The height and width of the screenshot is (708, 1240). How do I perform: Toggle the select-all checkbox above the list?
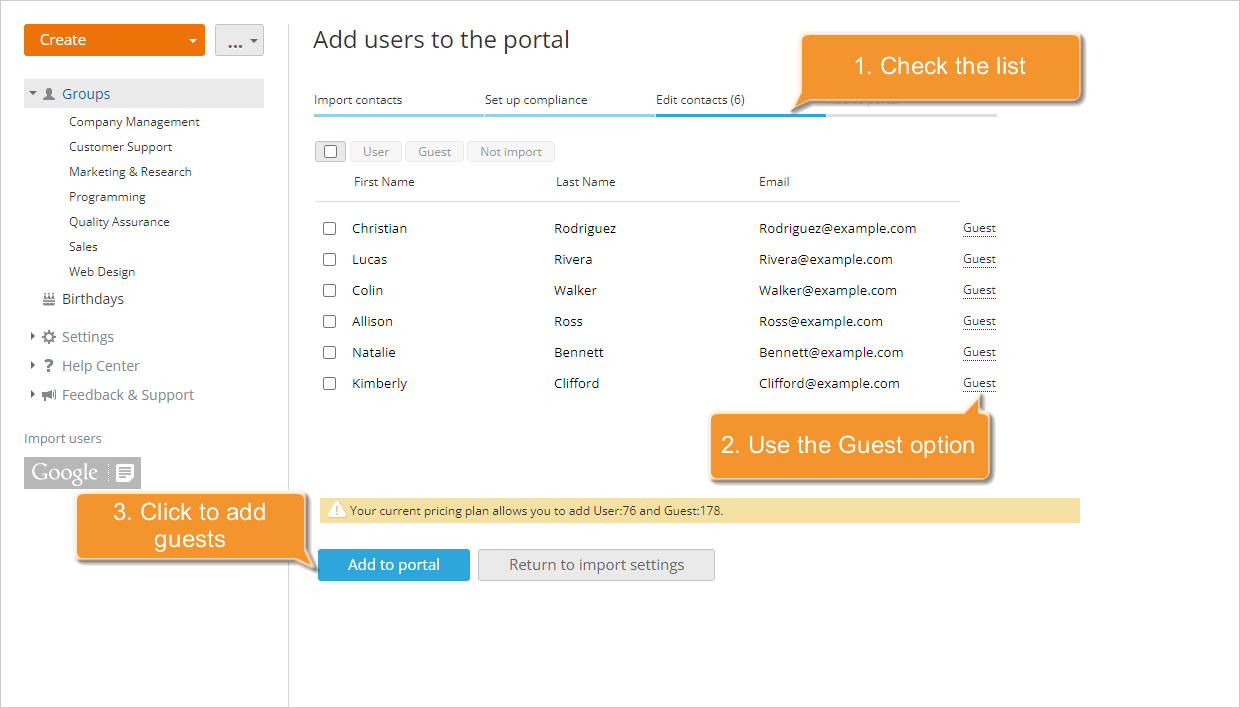330,152
